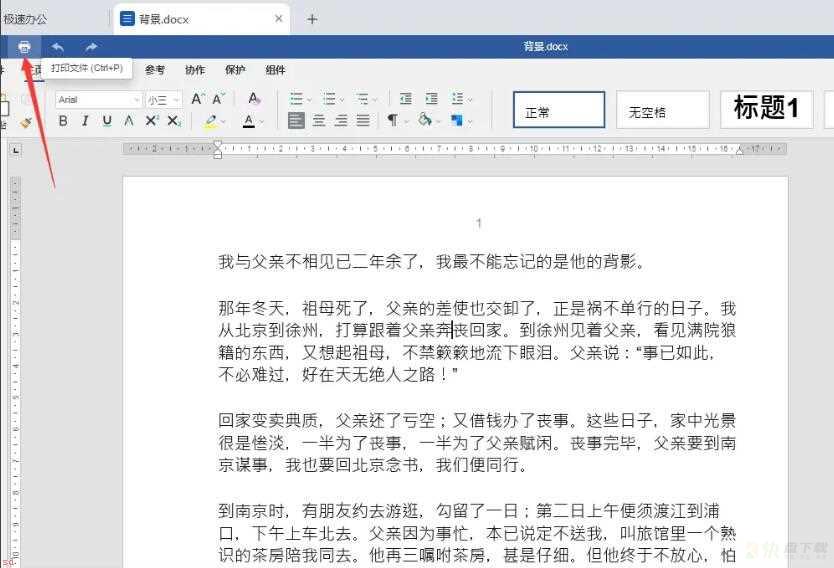Click the page number 1 header

coord(479,223)
